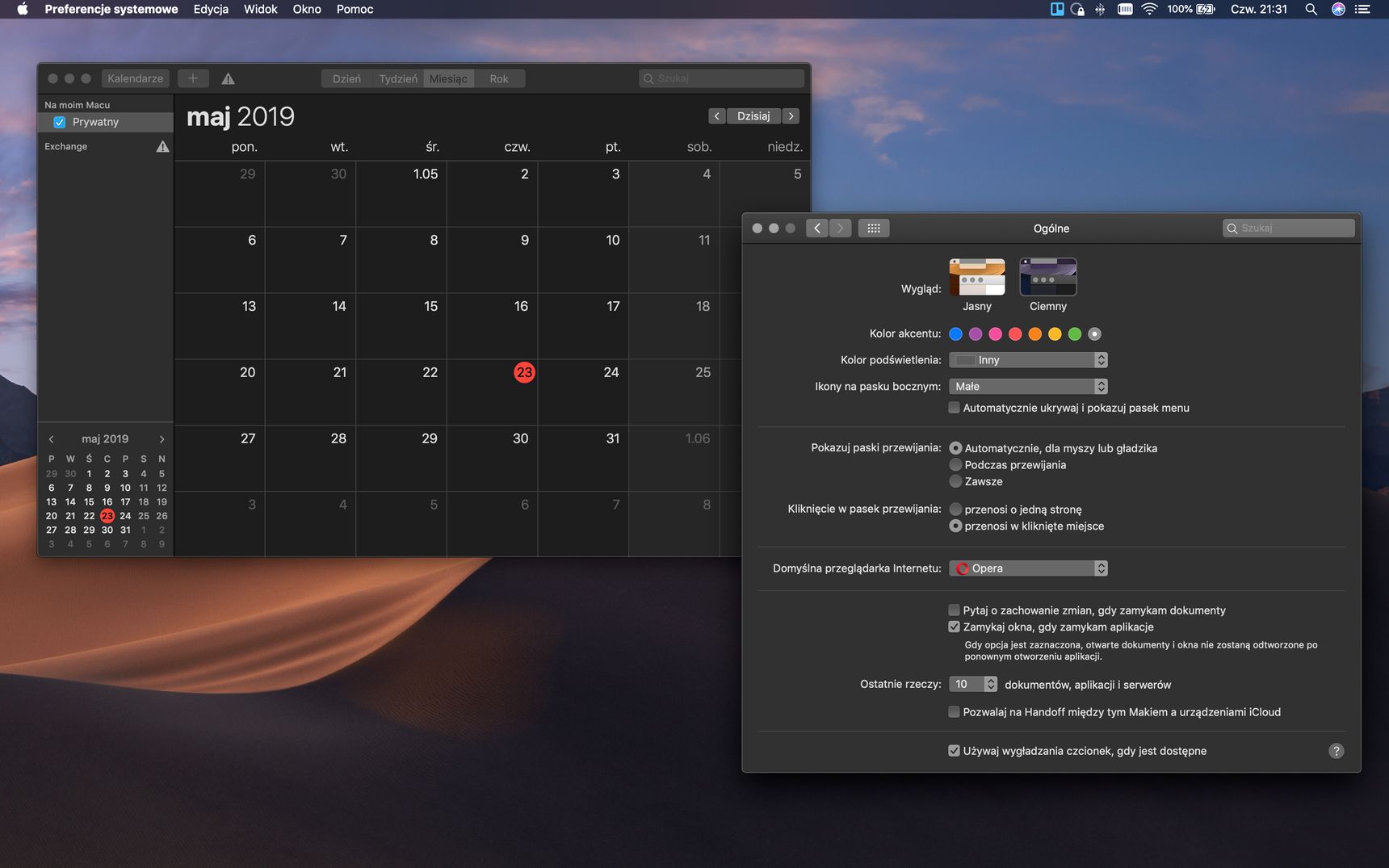Switch Calendar to Dzień view

coord(346,78)
